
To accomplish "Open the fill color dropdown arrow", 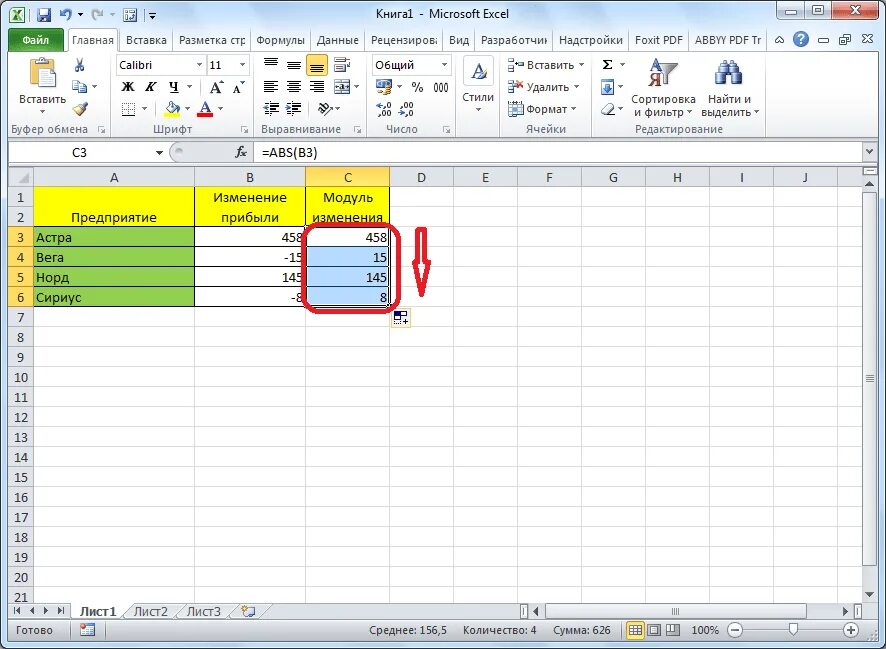I will 188,108.
